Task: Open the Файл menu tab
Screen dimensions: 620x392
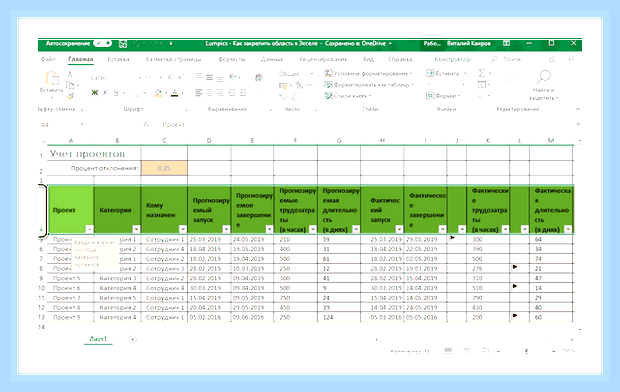Action: 48,59
